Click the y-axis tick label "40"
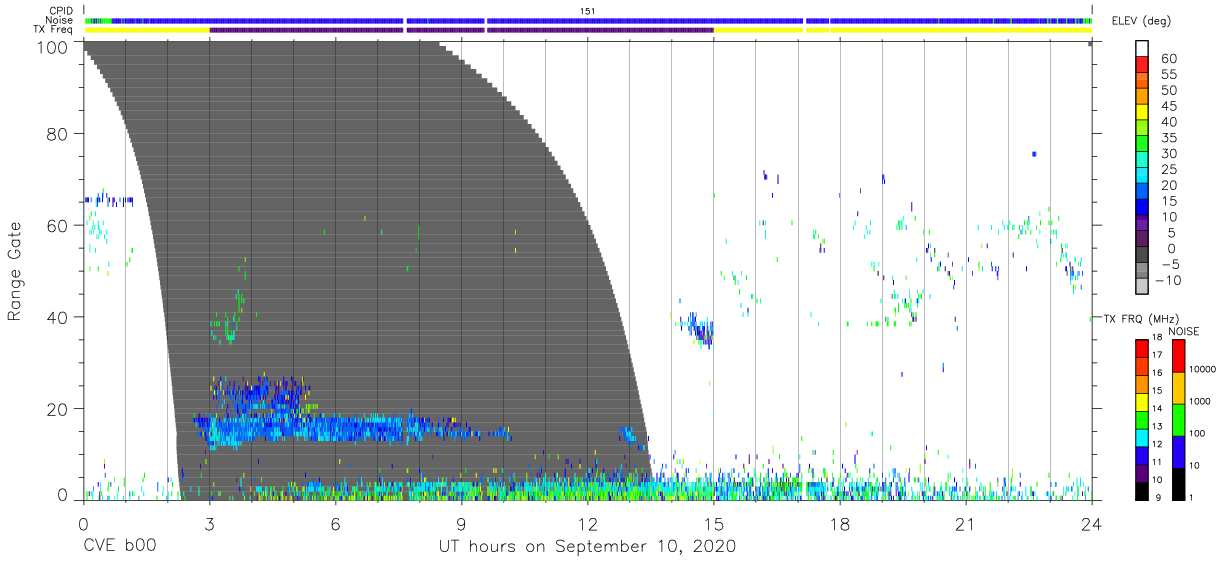 (x=57, y=317)
